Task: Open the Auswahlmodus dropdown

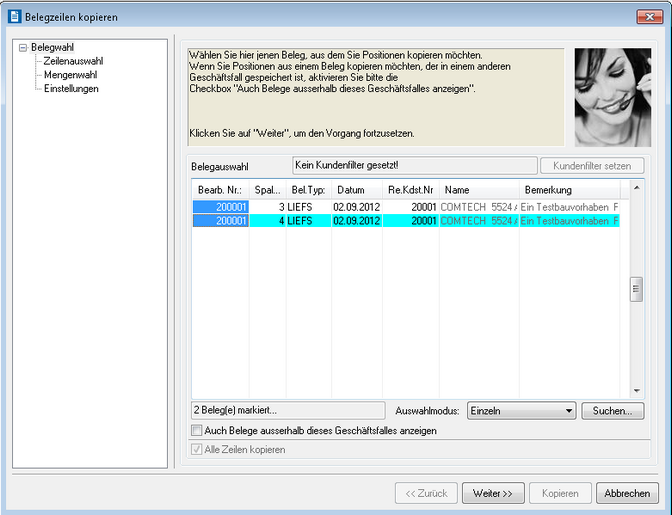Action: point(567,410)
